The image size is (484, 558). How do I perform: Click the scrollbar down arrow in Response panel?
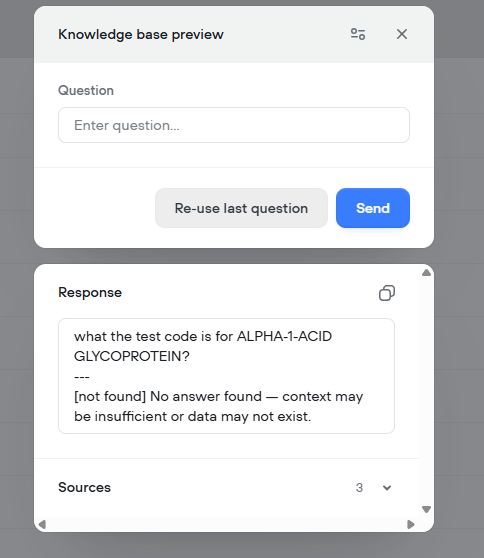click(x=426, y=509)
